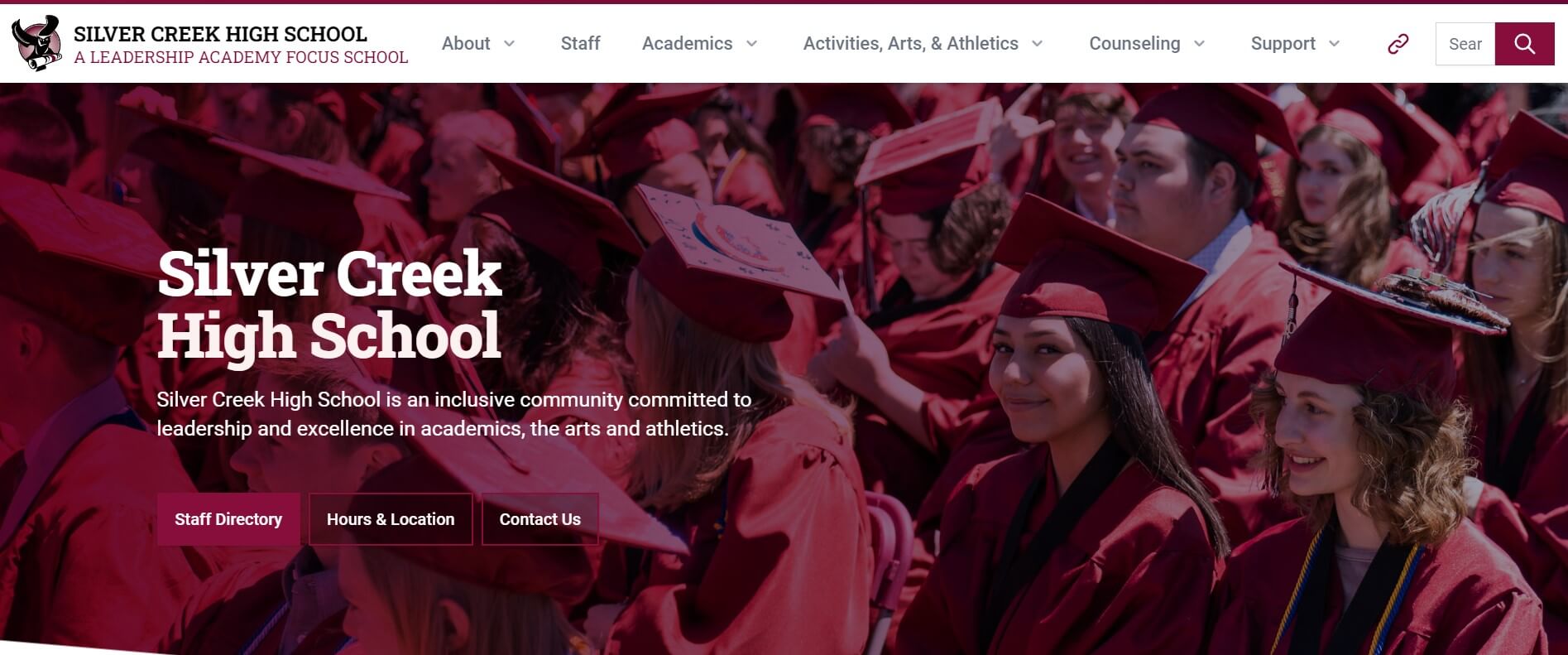The height and width of the screenshot is (655, 1568).
Task: Open the quick links chain icon
Action: pos(1398,44)
